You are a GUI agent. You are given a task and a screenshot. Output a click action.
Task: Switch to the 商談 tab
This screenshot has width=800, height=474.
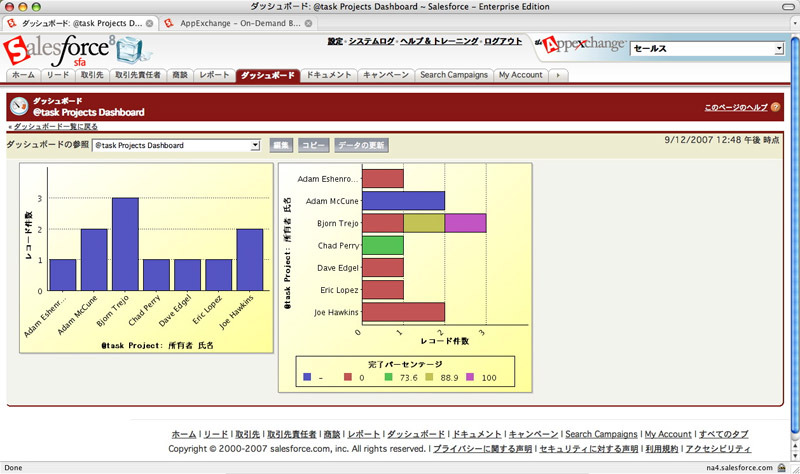coord(180,75)
